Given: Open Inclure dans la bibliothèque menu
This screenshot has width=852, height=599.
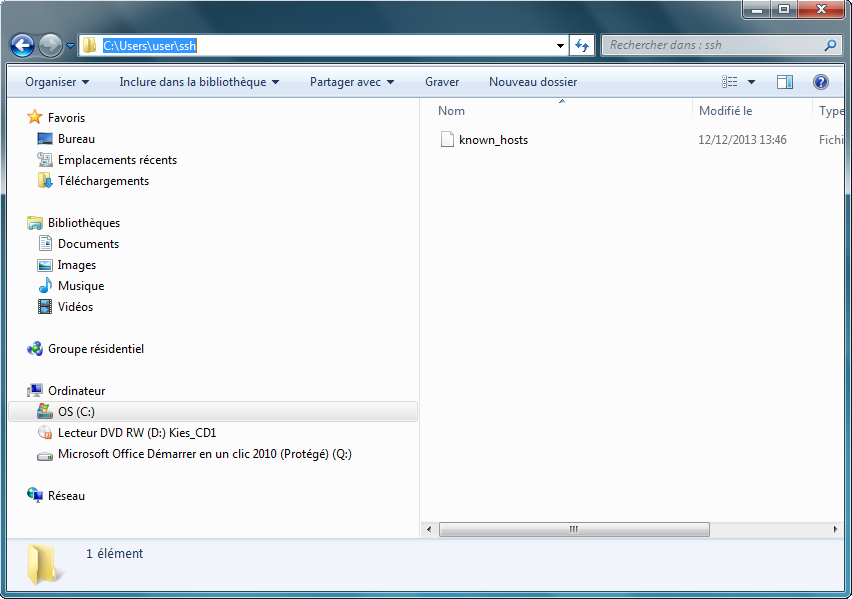Looking at the screenshot, I should coord(199,82).
